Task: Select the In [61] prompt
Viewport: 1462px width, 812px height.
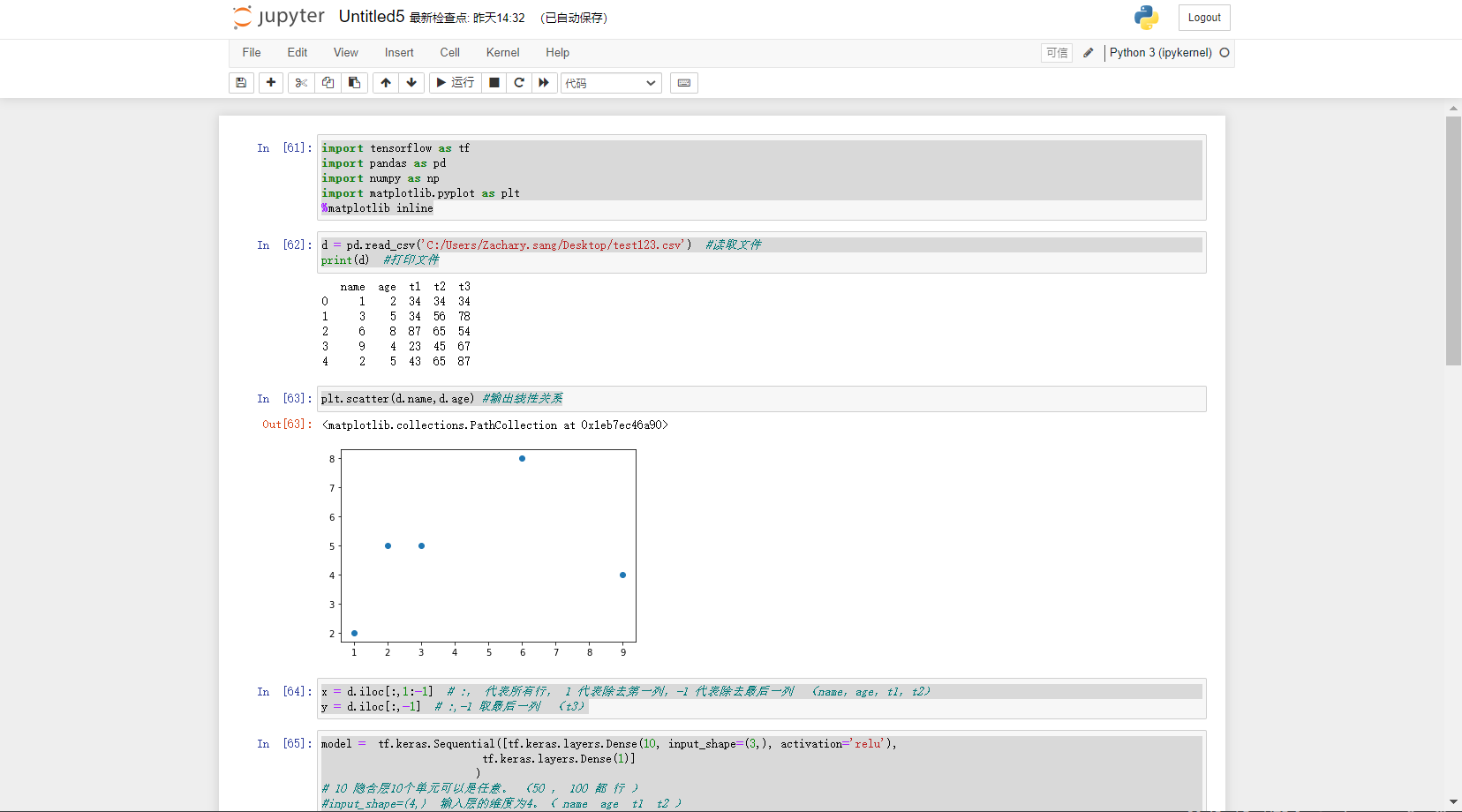Action: coord(284,148)
